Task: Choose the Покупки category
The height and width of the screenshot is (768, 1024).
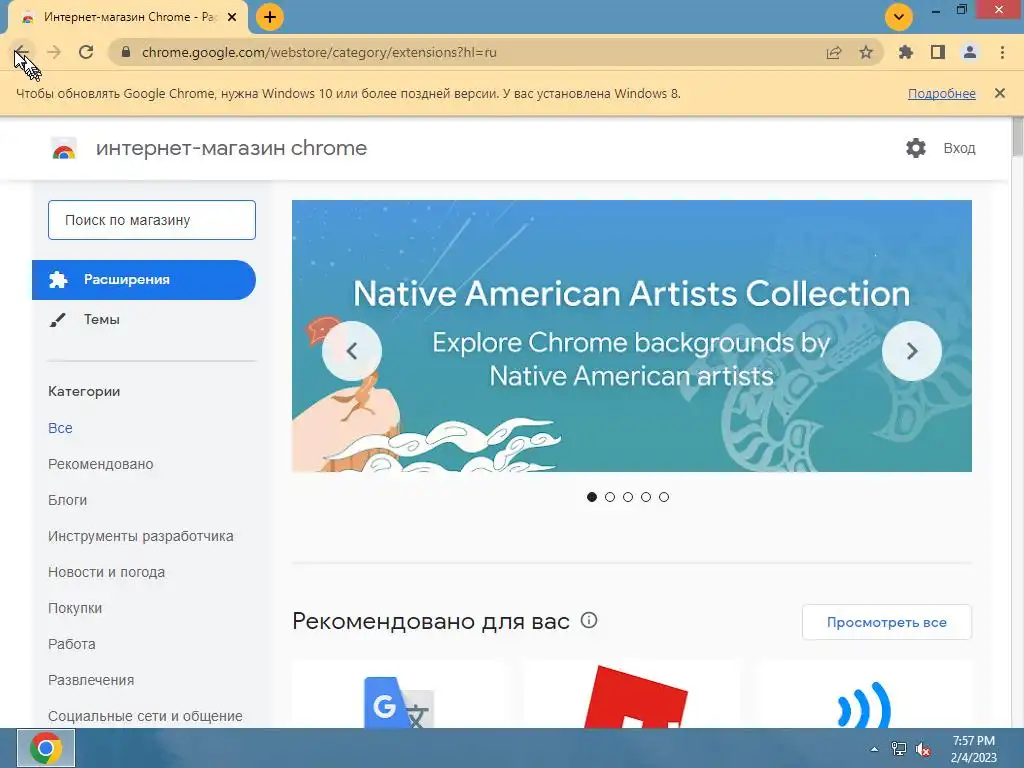Action: 74,608
